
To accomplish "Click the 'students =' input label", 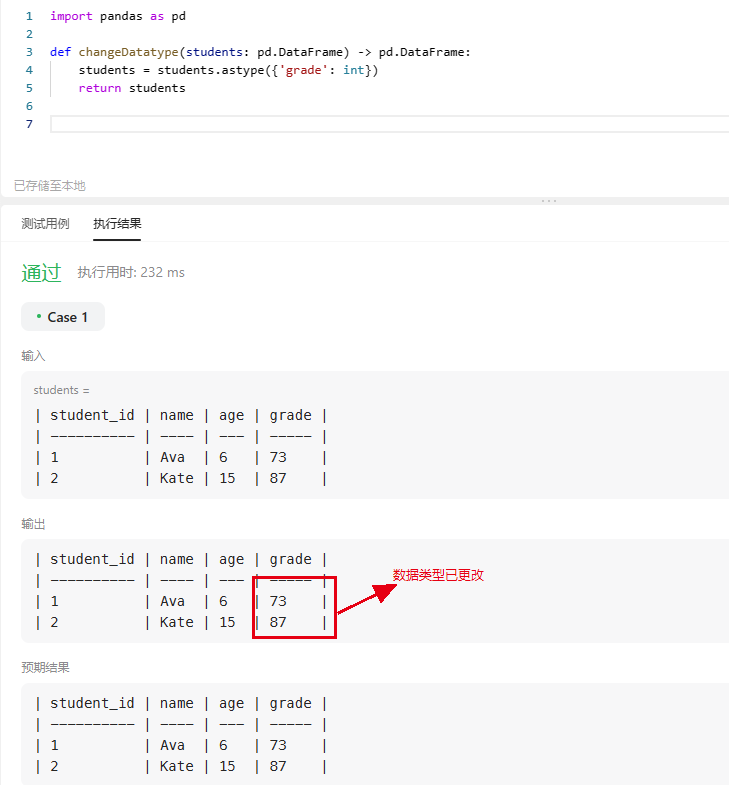I will coord(61,390).
